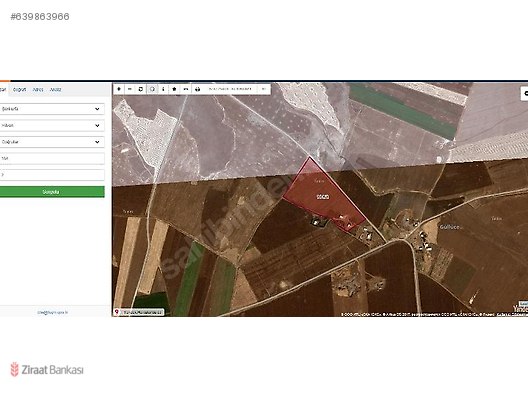Image resolution: width=528 pixels, height=396 pixels.
Task: Click the search icon at map's right edge
Action: (525, 93)
